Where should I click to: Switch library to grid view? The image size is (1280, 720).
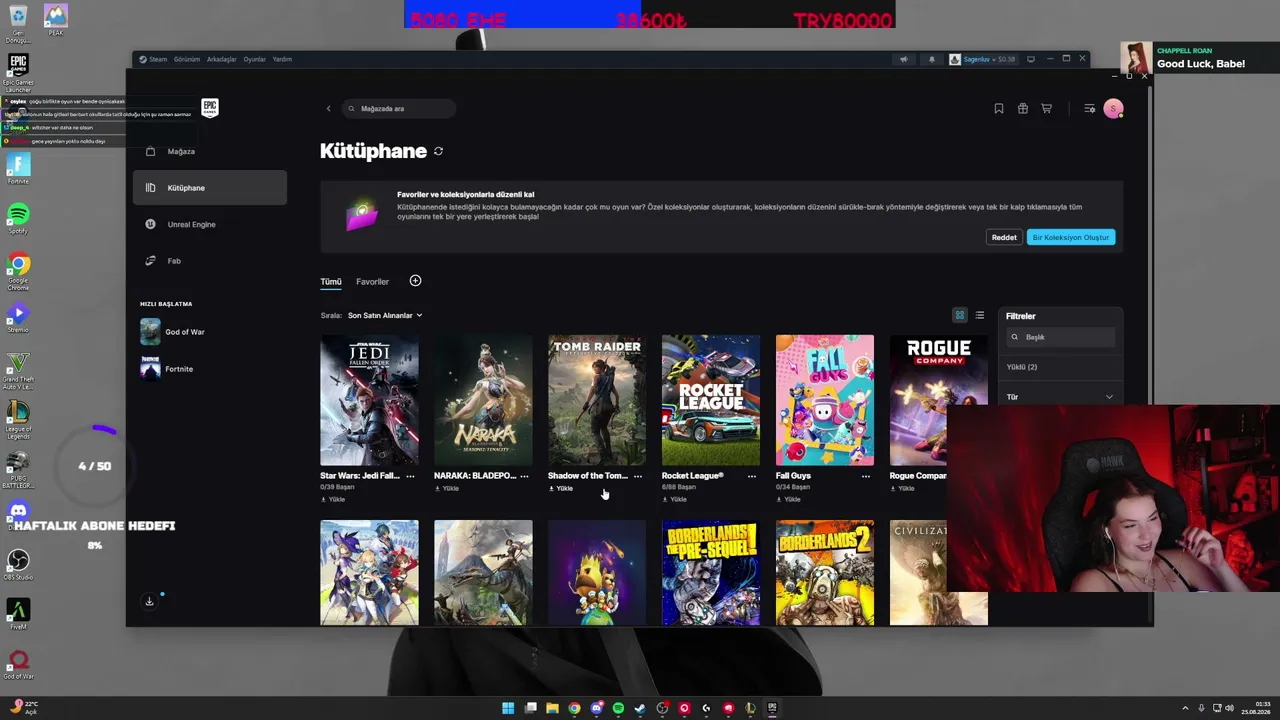(960, 315)
